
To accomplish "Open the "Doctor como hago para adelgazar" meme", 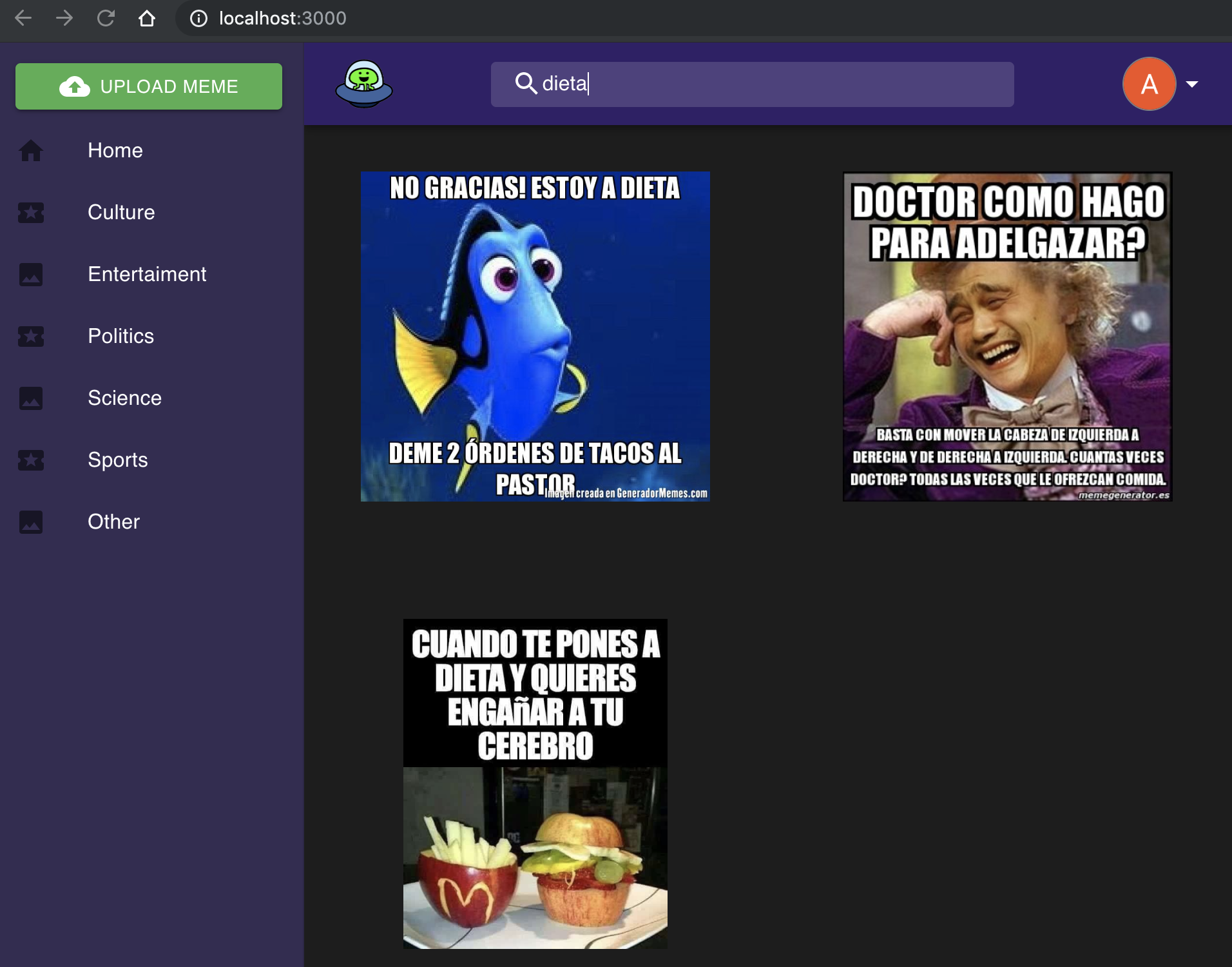I will pos(1008,337).
